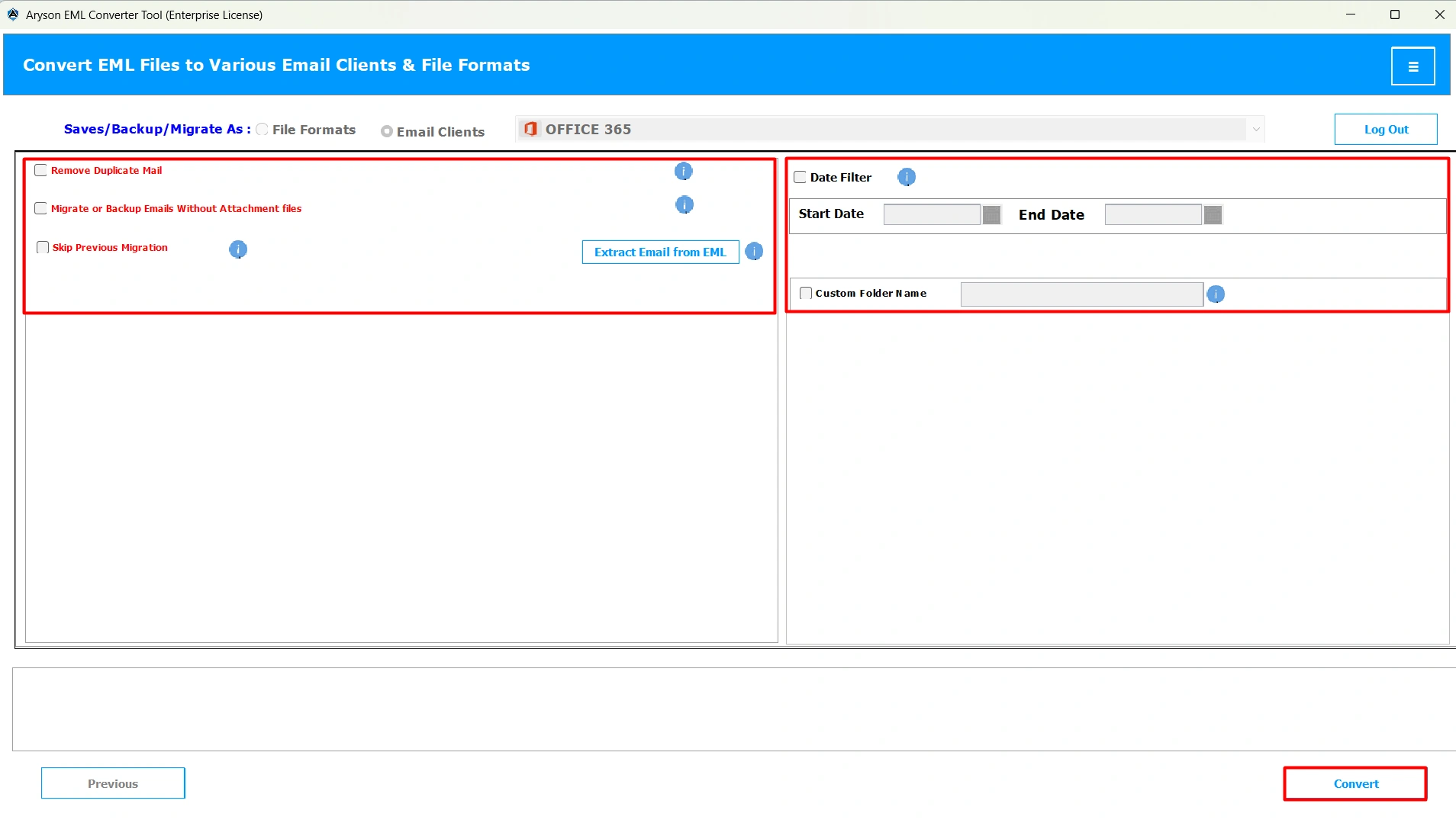Click info icon beside Remove Duplicate Mail

pyautogui.click(x=684, y=171)
